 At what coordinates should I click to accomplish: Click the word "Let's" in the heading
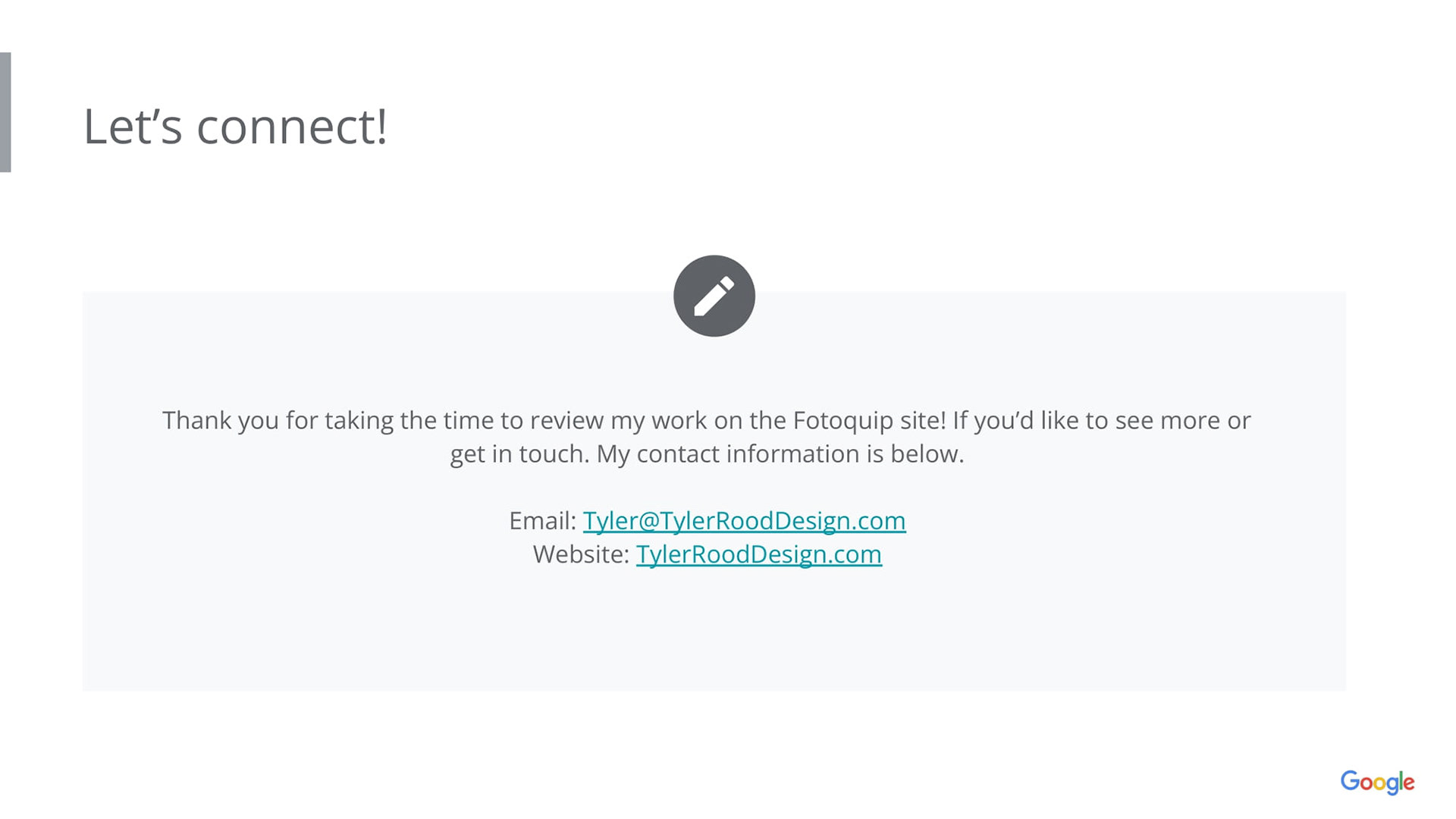coord(133,127)
